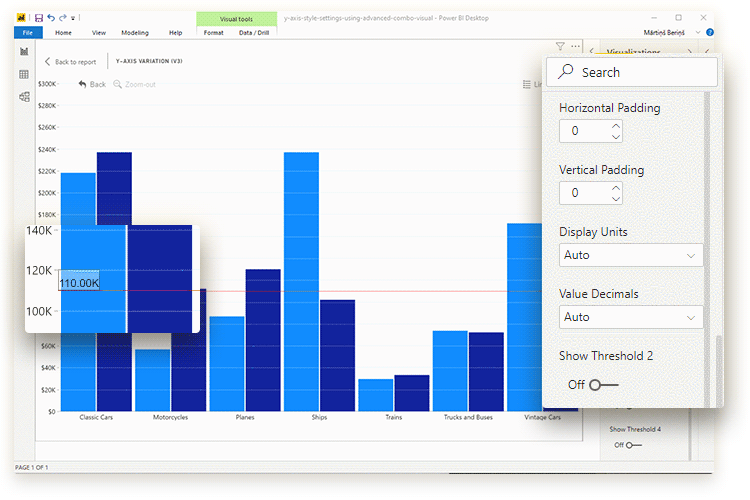Expand the Value Decimals dropdown
Screen dimensions: 750x500
[631, 317]
